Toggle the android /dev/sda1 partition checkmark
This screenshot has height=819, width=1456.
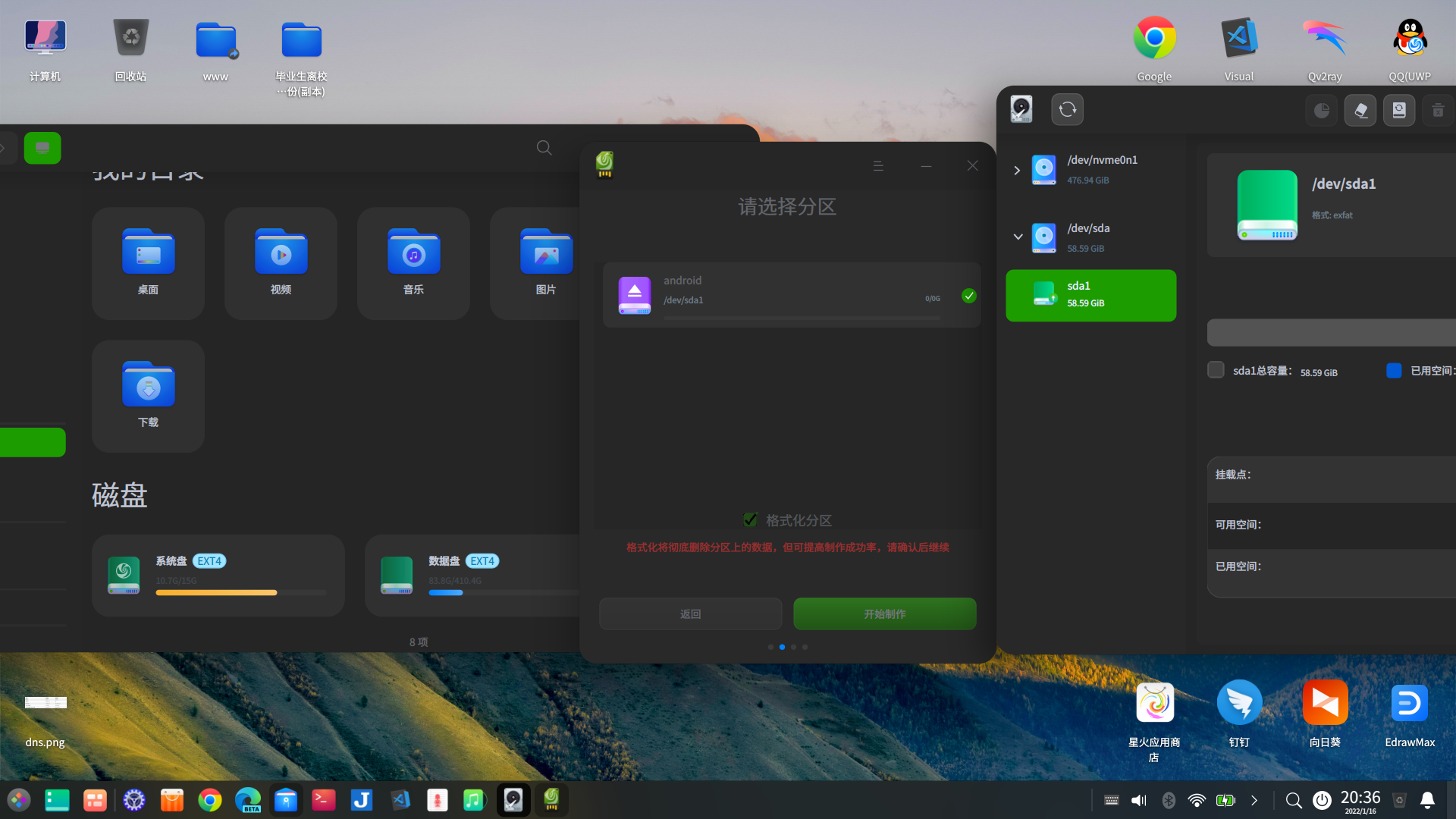[968, 296]
